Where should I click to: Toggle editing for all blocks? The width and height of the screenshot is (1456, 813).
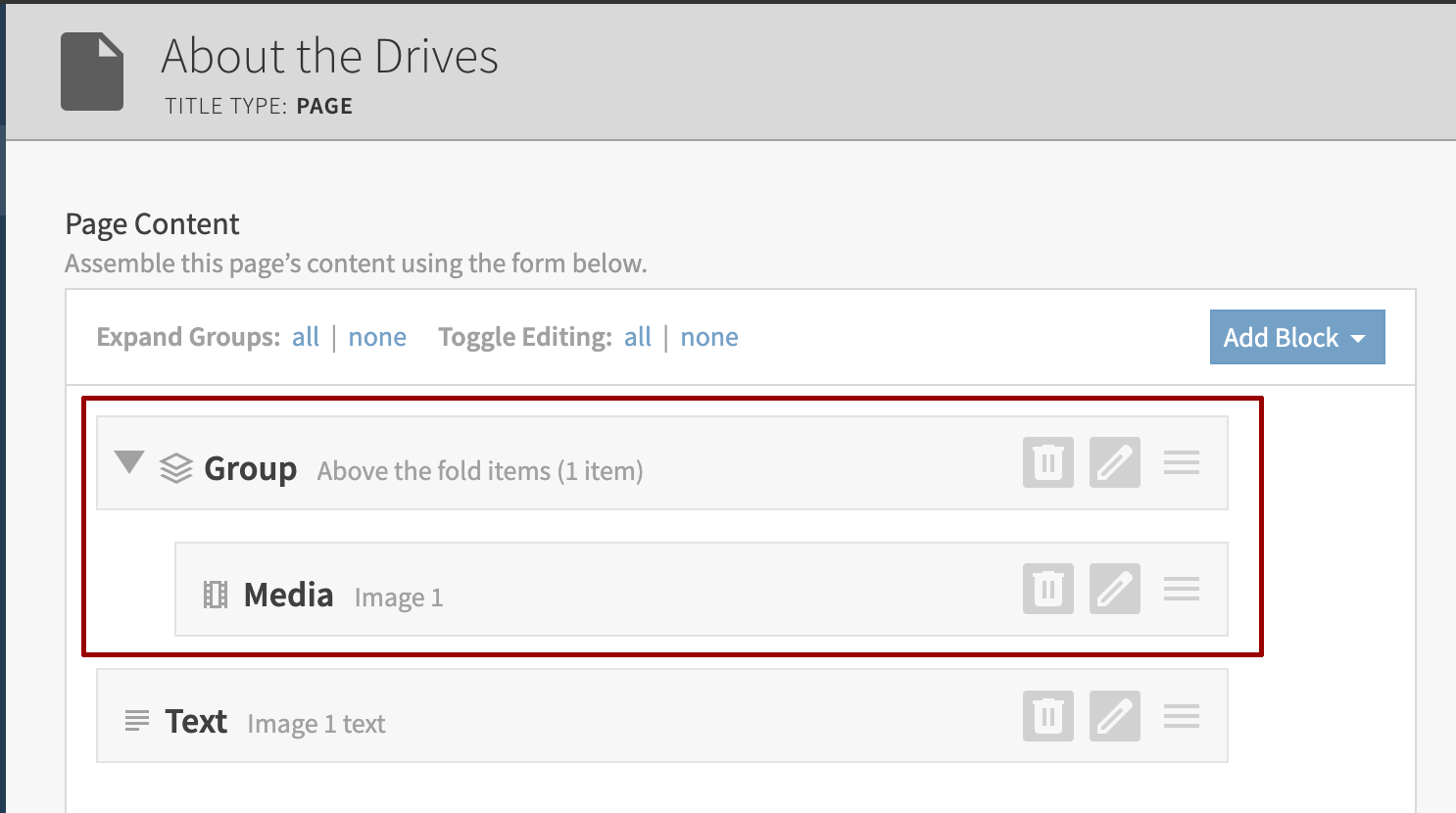(638, 337)
